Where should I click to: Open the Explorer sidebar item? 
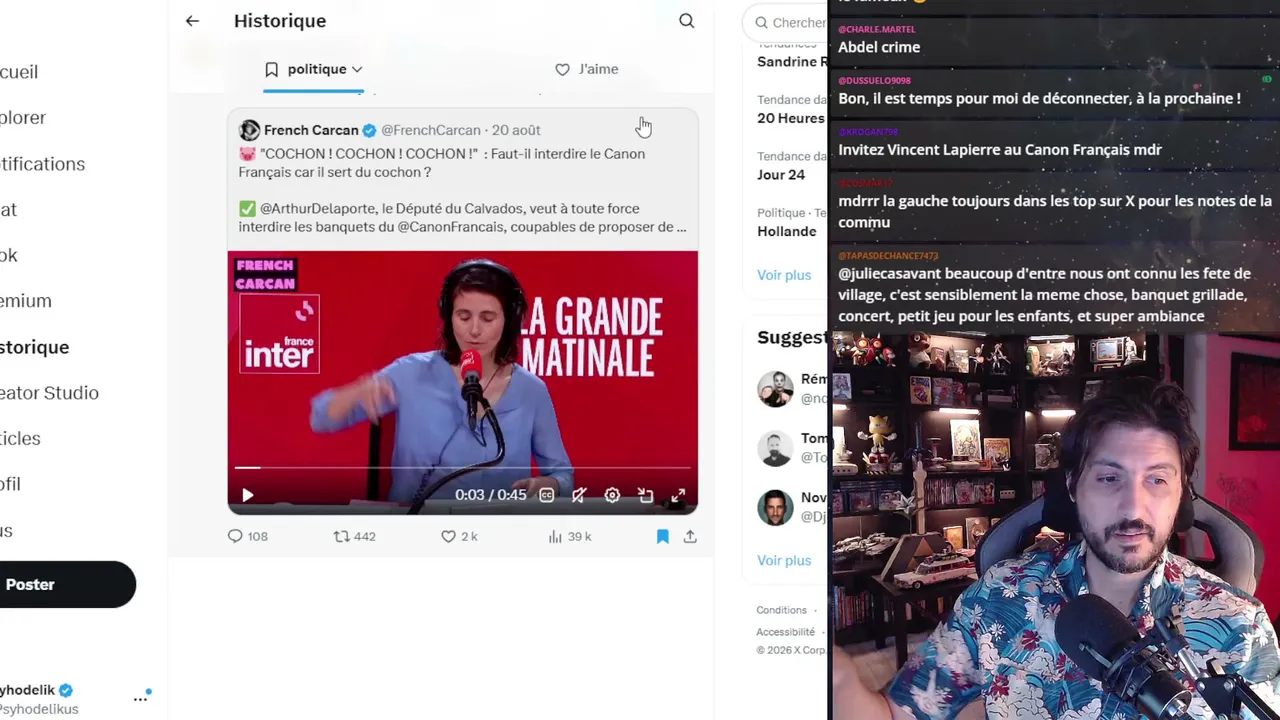pyautogui.click(x=23, y=118)
